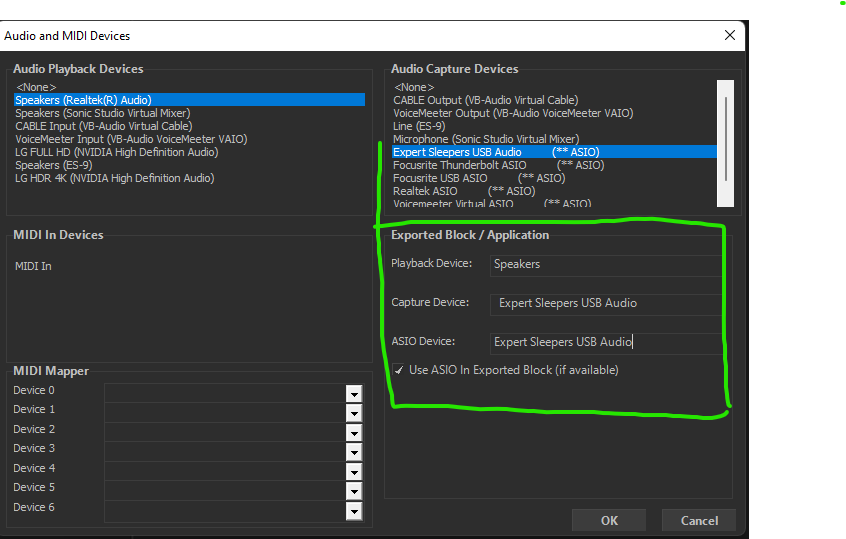The image size is (846, 539).
Task: Click the Capture Device input field
Action: 606,304
